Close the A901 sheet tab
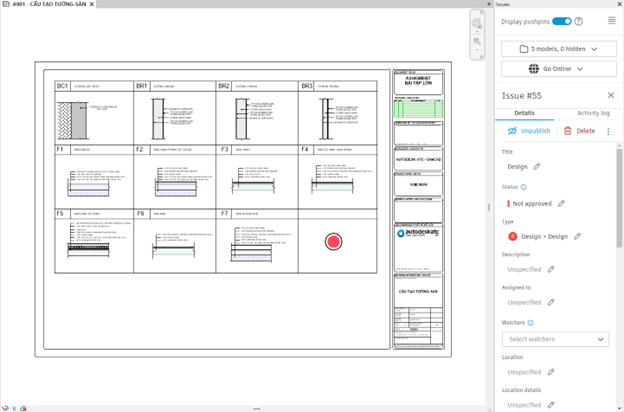 (x=92, y=4)
